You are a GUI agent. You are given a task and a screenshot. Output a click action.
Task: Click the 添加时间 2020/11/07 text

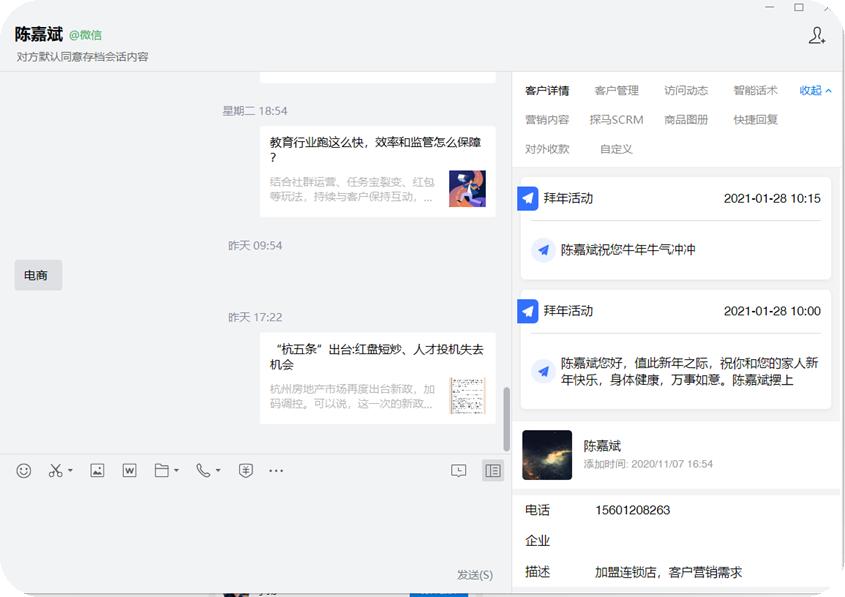click(648, 464)
